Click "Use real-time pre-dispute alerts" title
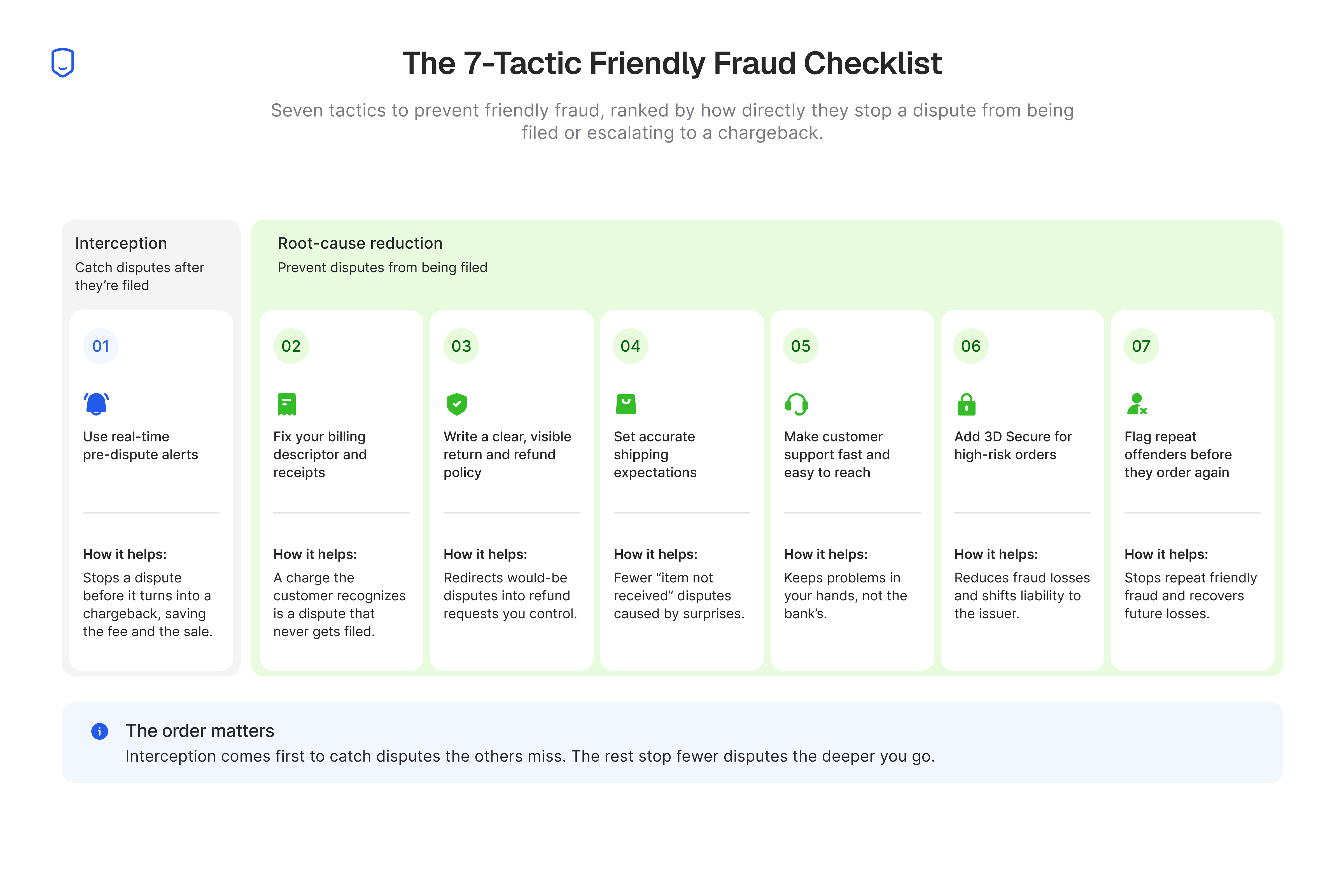The image size is (1344, 896). [141, 445]
